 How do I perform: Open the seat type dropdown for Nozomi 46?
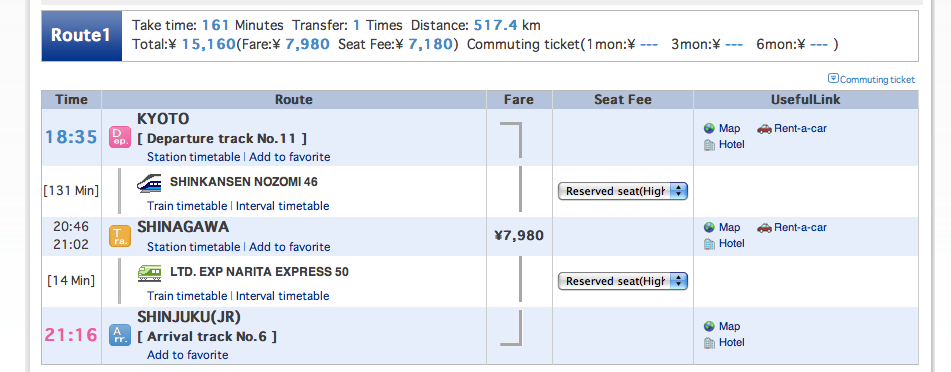(x=622, y=191)
